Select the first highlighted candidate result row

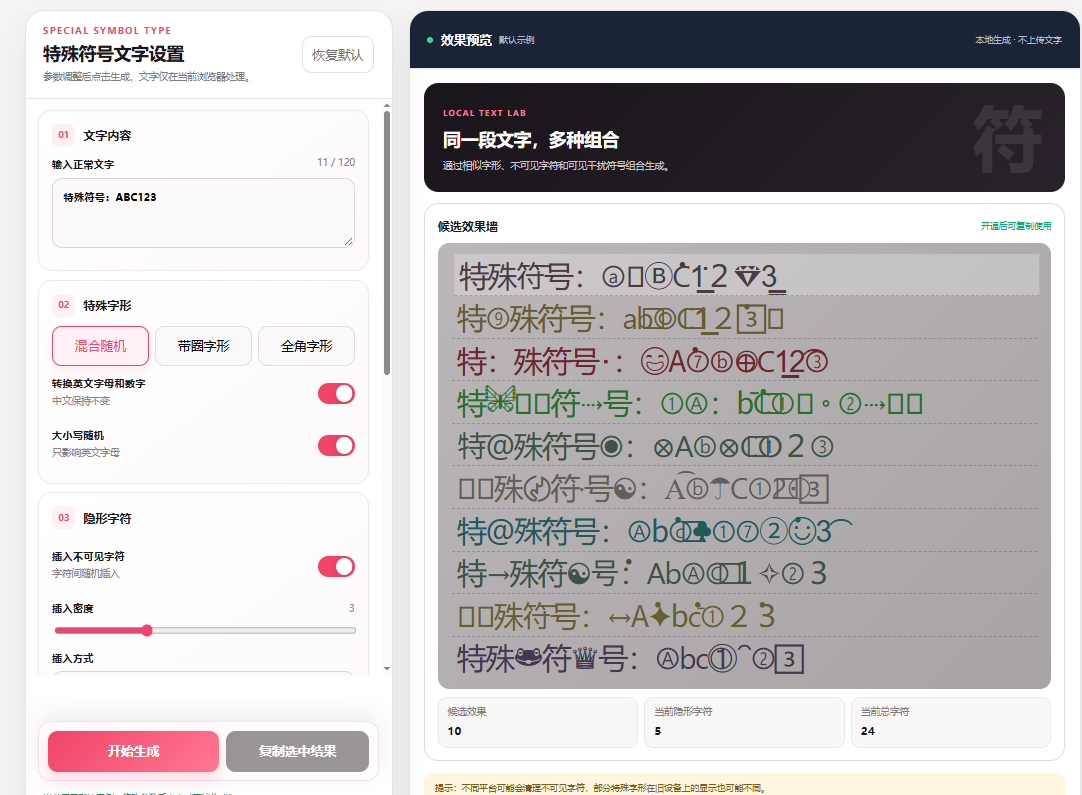(x=745, y=275)
